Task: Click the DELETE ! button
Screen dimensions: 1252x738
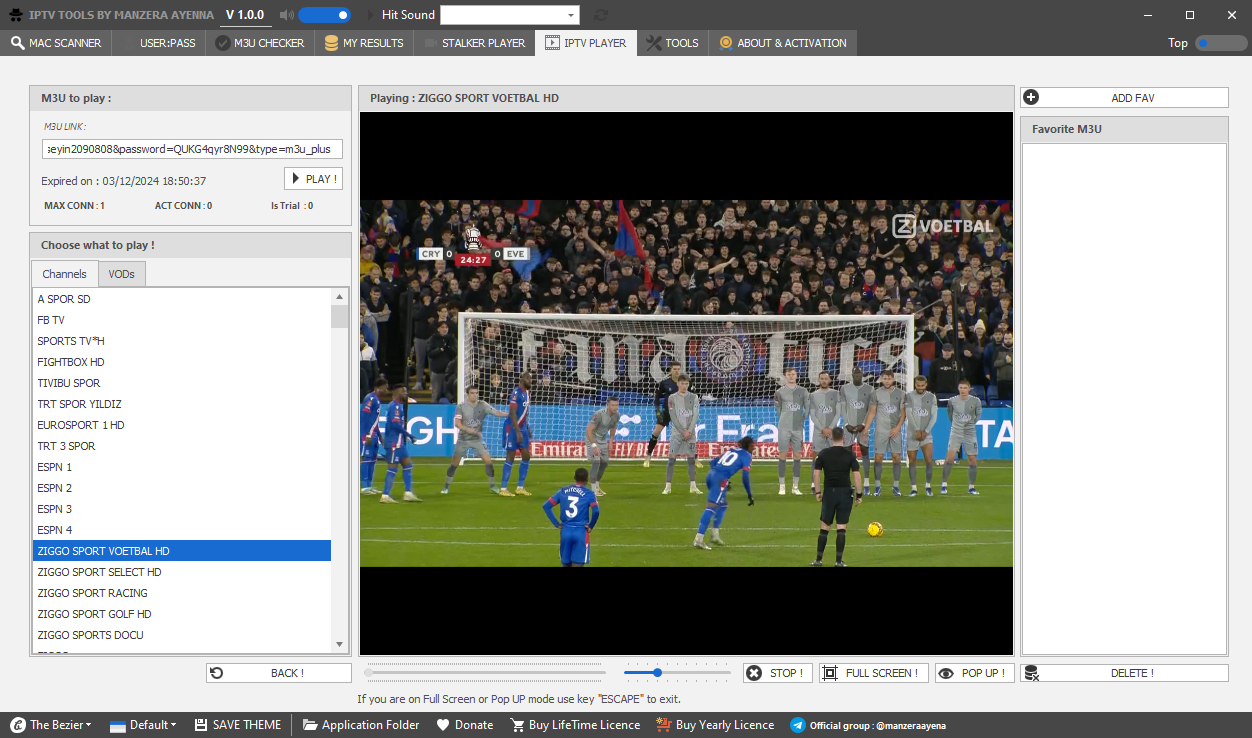Action: pos(1124,673)
